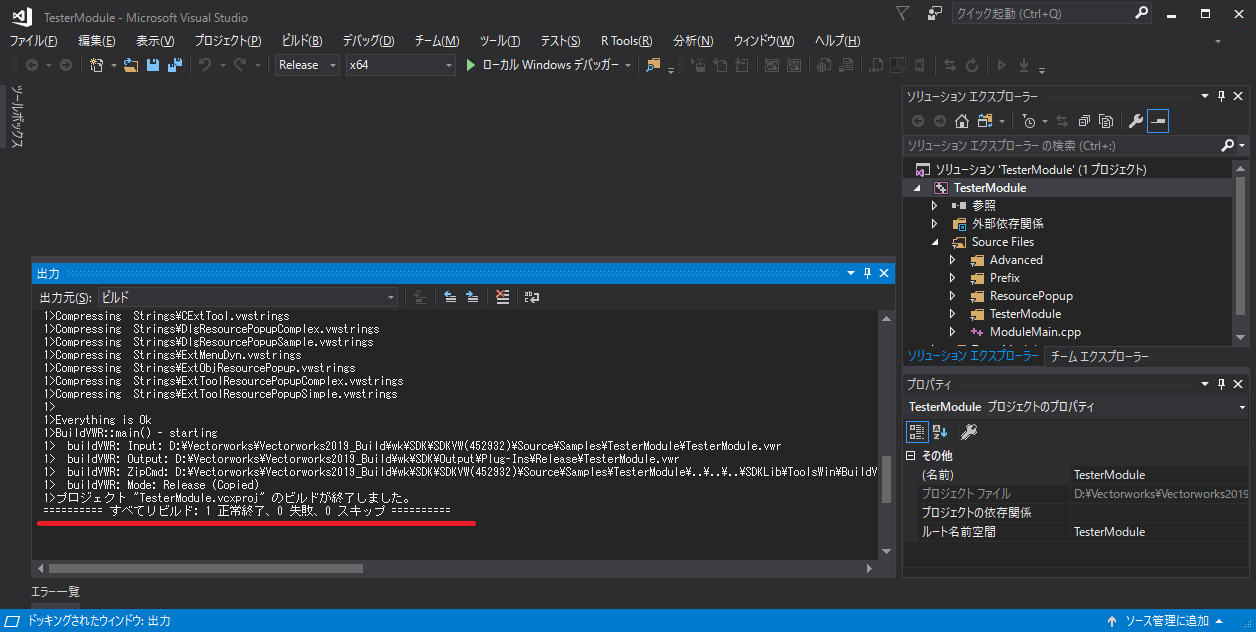The image size is (1256, 632).
Task: Pin the Solution Explorer panel
Action: click(x=1221, y=96)
